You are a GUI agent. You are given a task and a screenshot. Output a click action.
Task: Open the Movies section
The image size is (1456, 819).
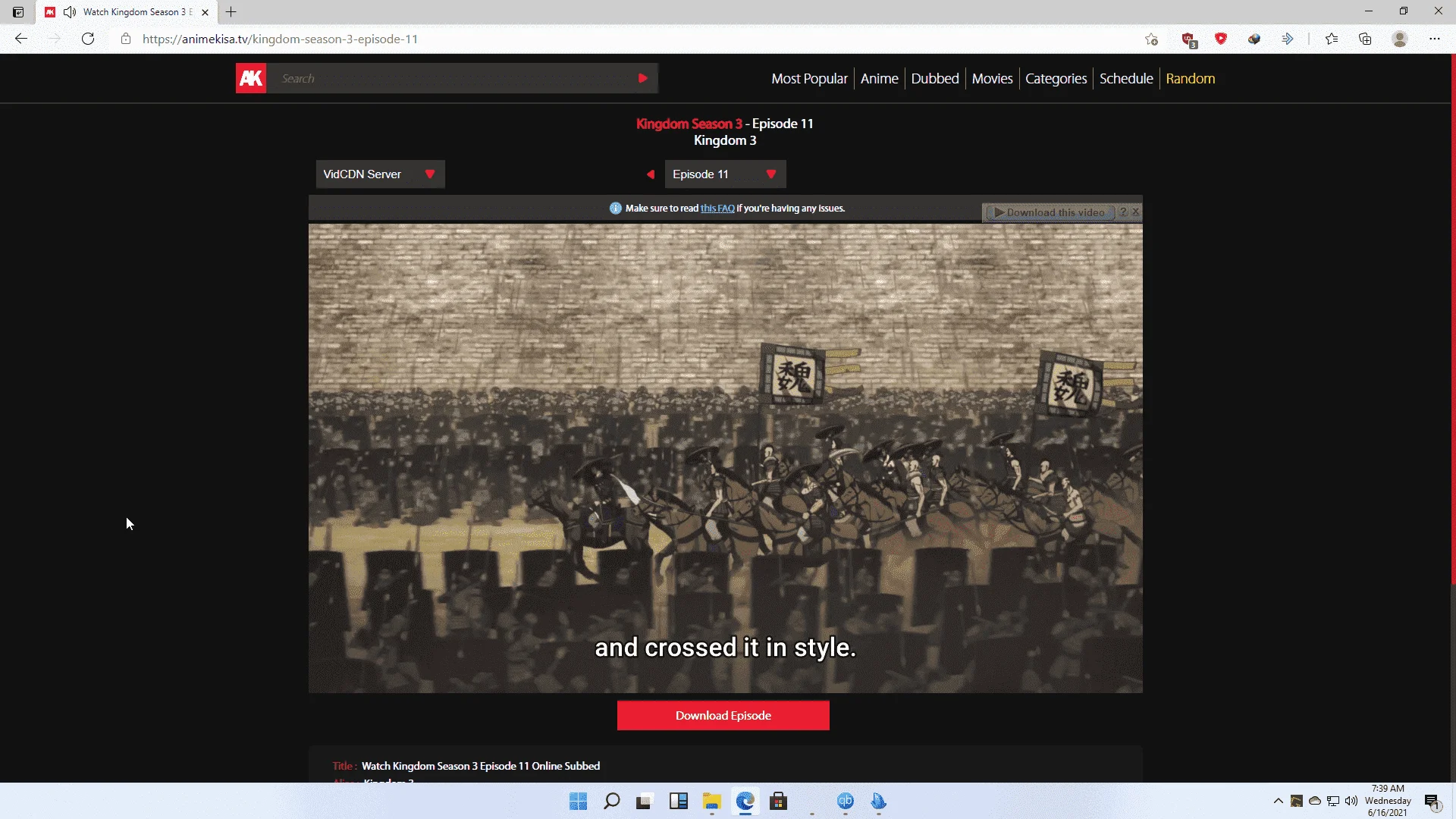(992, 78)
